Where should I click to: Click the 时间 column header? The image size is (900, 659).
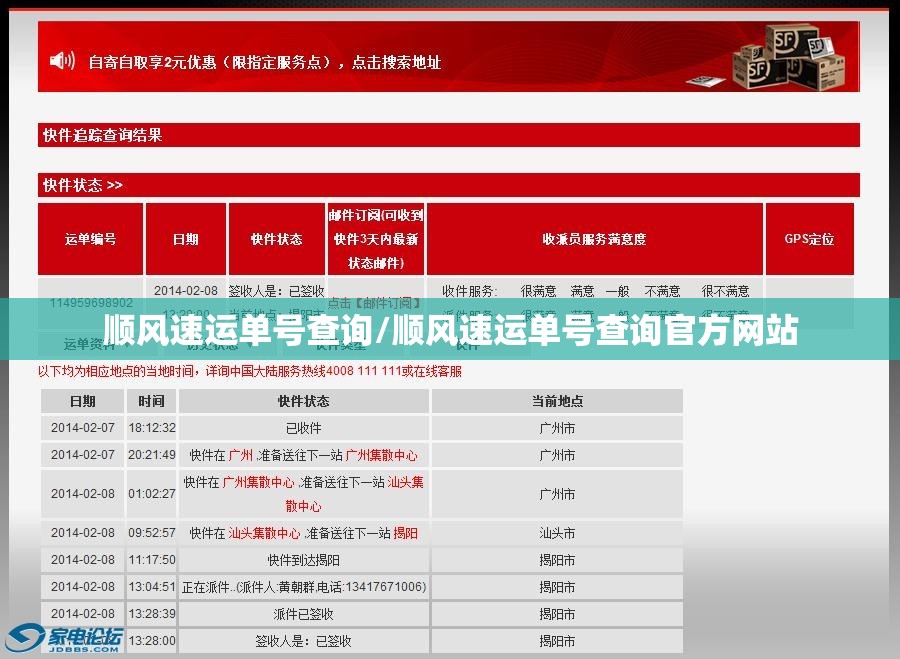(x=152, y=401)
